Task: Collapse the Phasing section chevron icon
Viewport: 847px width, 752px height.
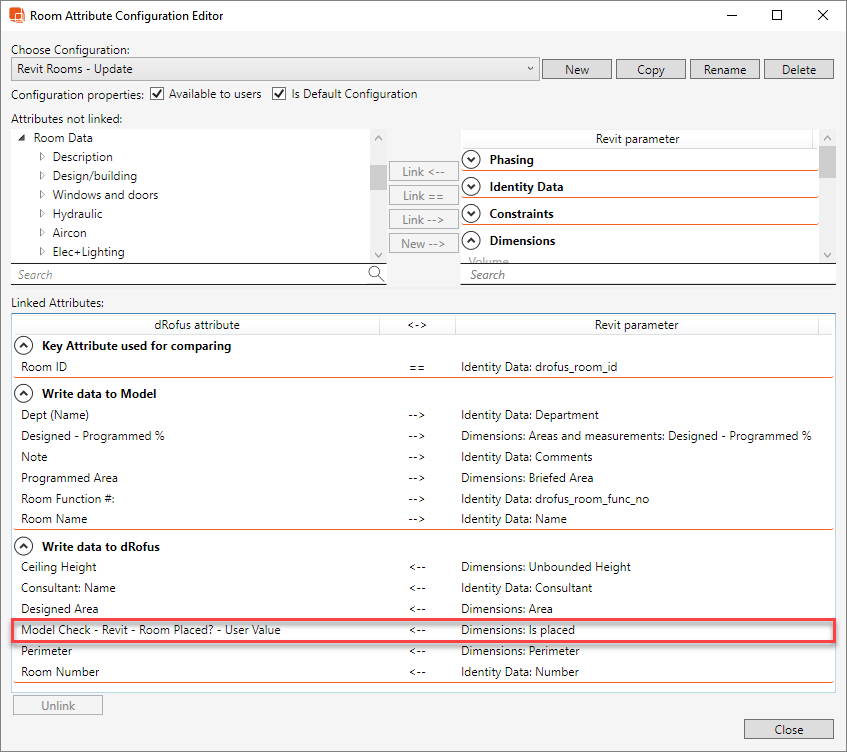Action: pos(470,159)
